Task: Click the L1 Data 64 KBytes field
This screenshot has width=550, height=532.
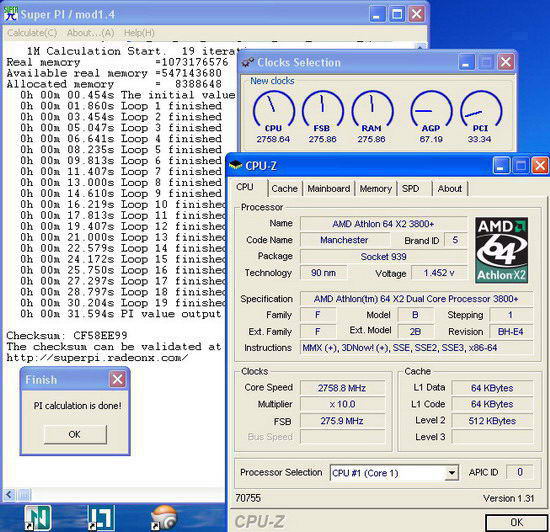Action: point(492,388)
